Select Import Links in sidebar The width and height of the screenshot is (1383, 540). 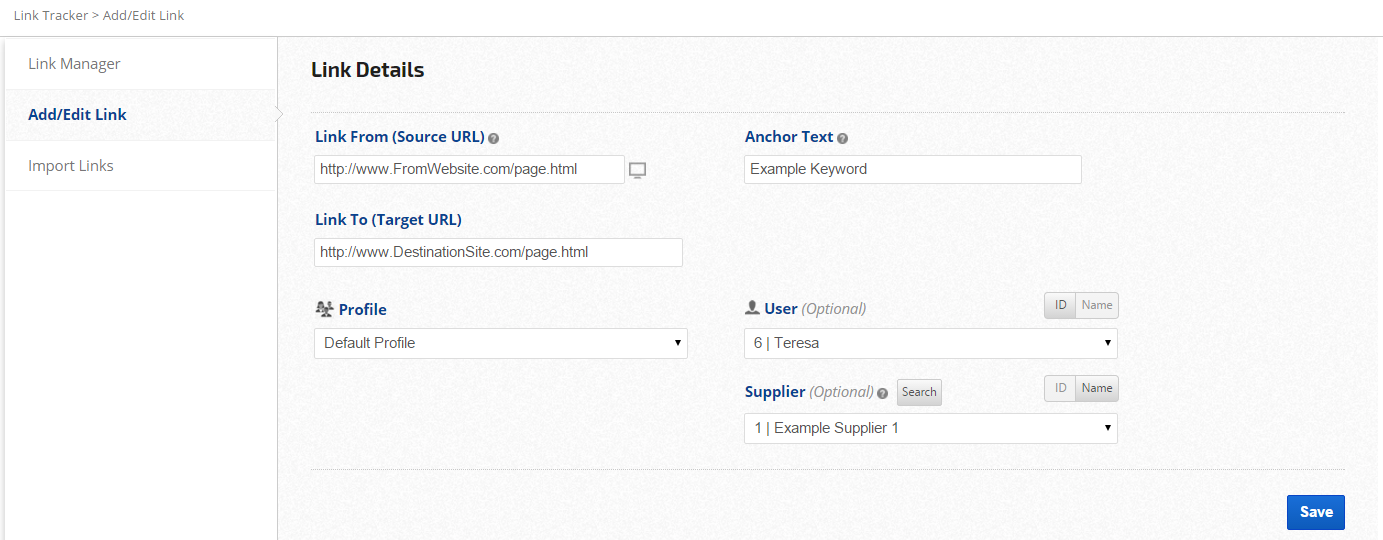(x=71, y=166)
